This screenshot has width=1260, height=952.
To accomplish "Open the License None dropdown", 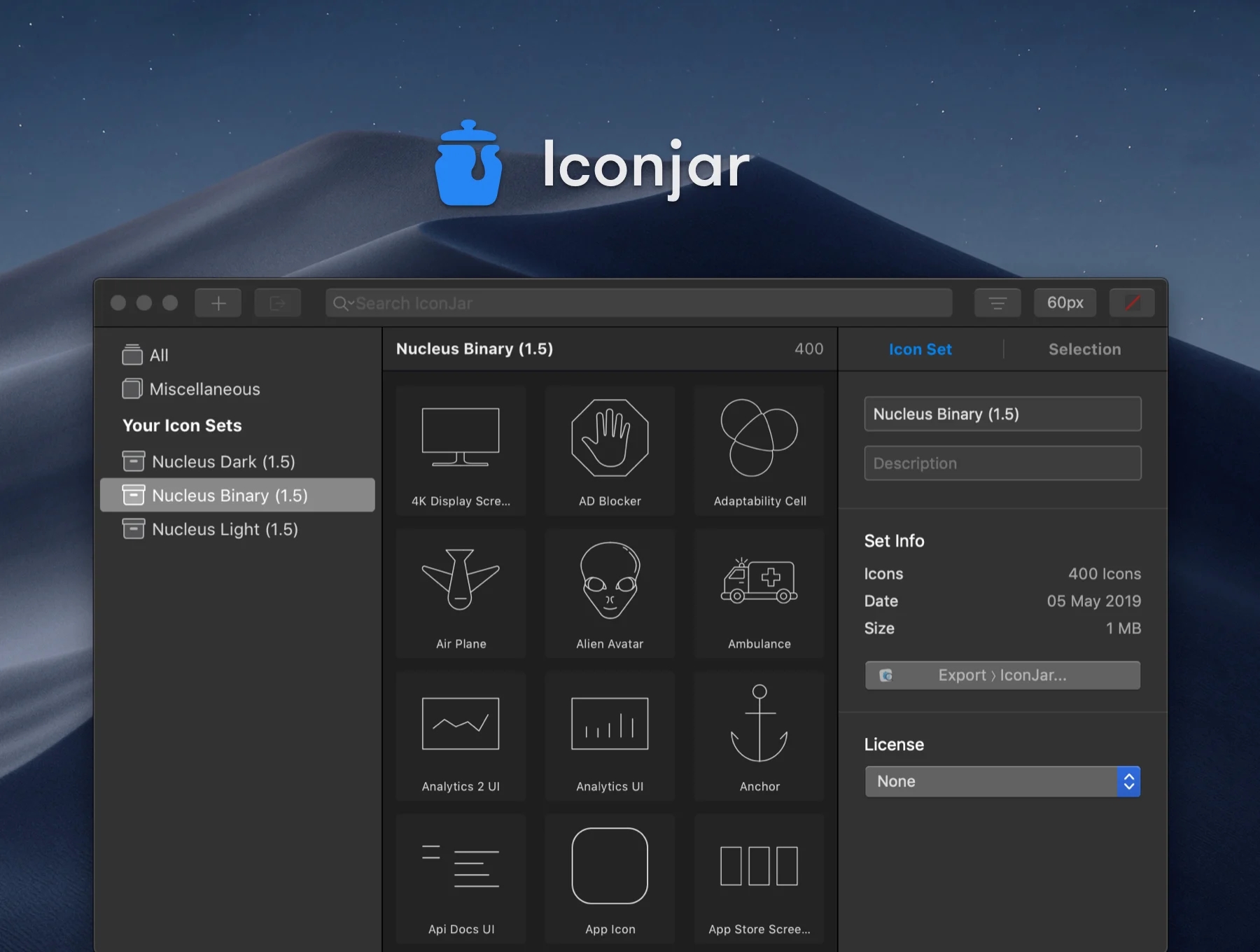I will click(x=1002, y=781).
